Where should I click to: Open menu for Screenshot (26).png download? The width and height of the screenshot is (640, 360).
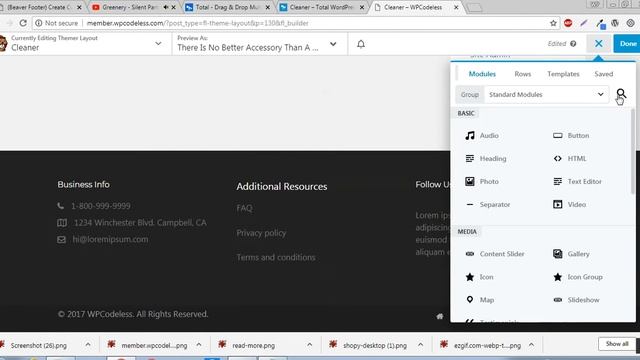point(88,345)
